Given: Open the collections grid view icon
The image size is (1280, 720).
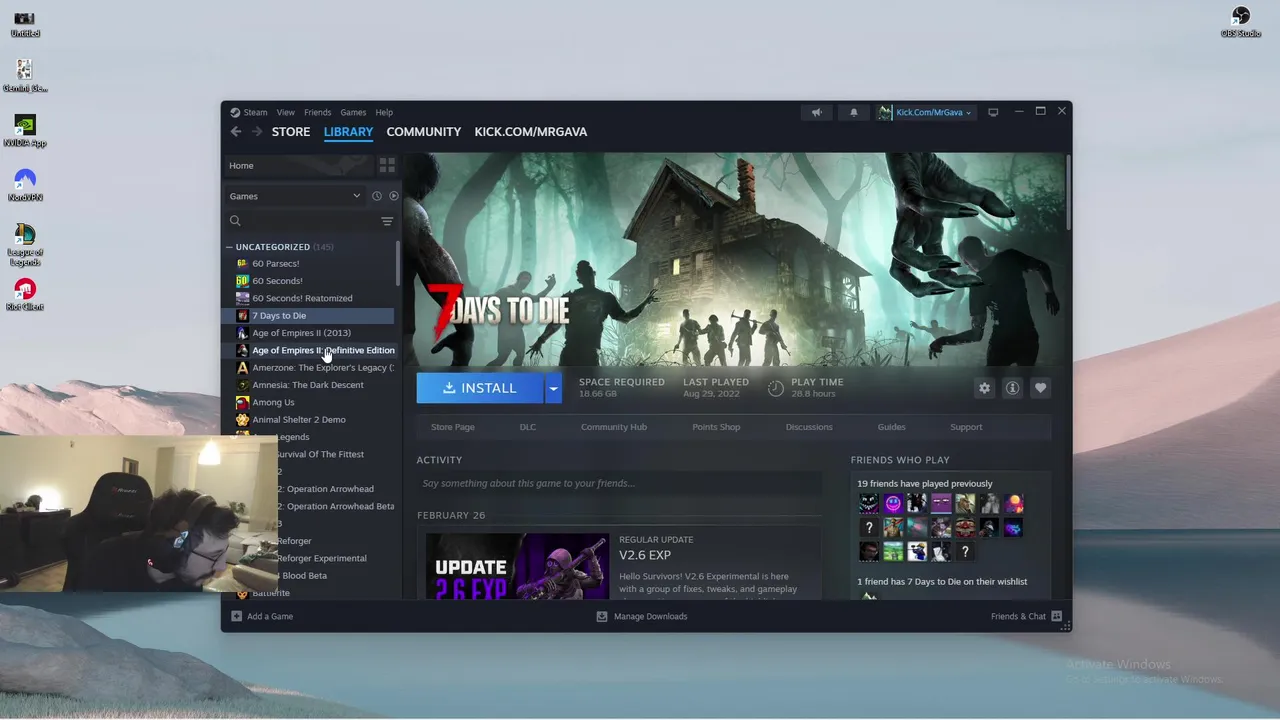Looking at the screenshot, I should click(387, 165).
